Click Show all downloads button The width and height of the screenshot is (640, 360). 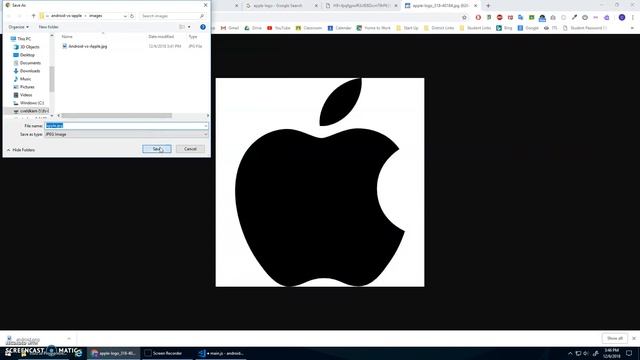click(615, 338)
